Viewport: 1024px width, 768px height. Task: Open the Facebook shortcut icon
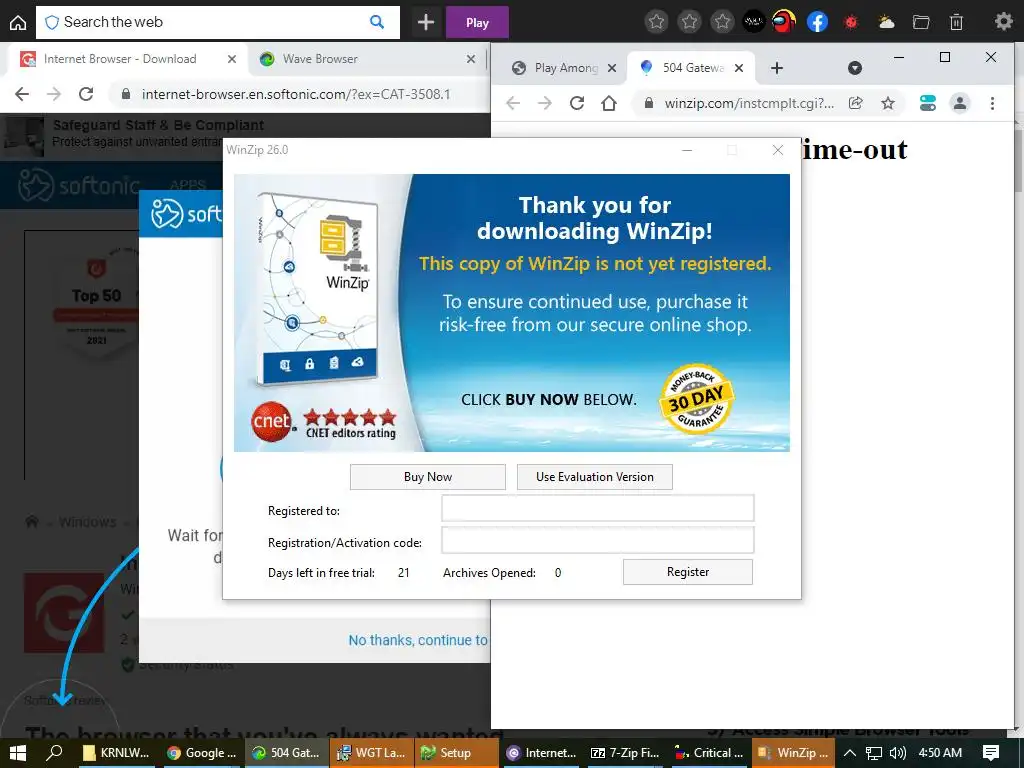(818, 22)
